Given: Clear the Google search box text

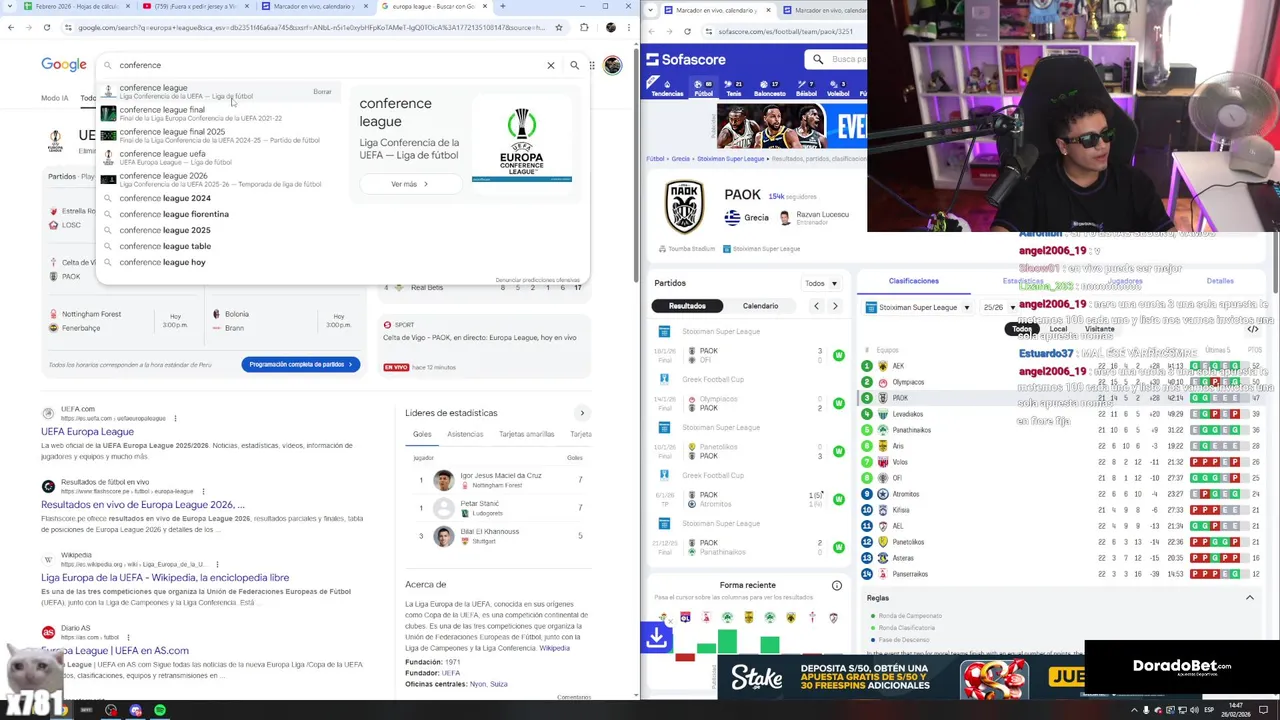Looking at the screenshot, I should point(550,65).
